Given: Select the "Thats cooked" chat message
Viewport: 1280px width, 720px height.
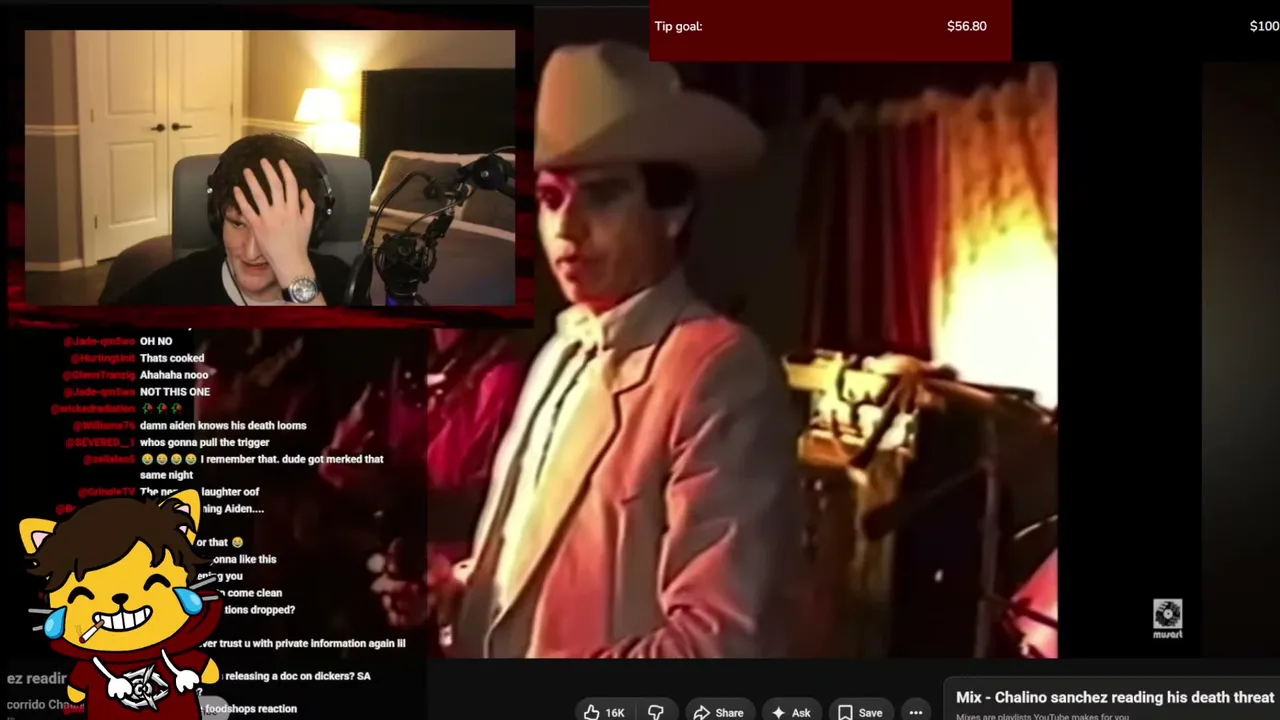Looking at the screenshot, I should (172, 358).
